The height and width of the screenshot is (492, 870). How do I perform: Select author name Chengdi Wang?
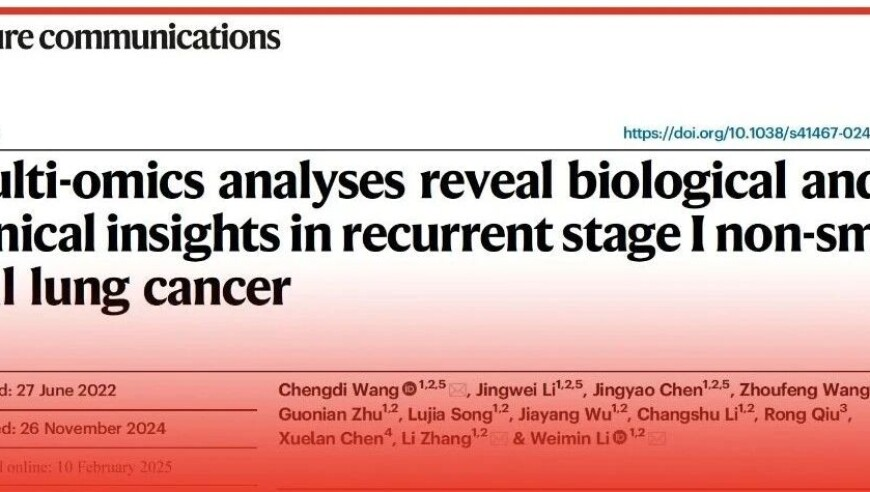click(x=338, y=390)
